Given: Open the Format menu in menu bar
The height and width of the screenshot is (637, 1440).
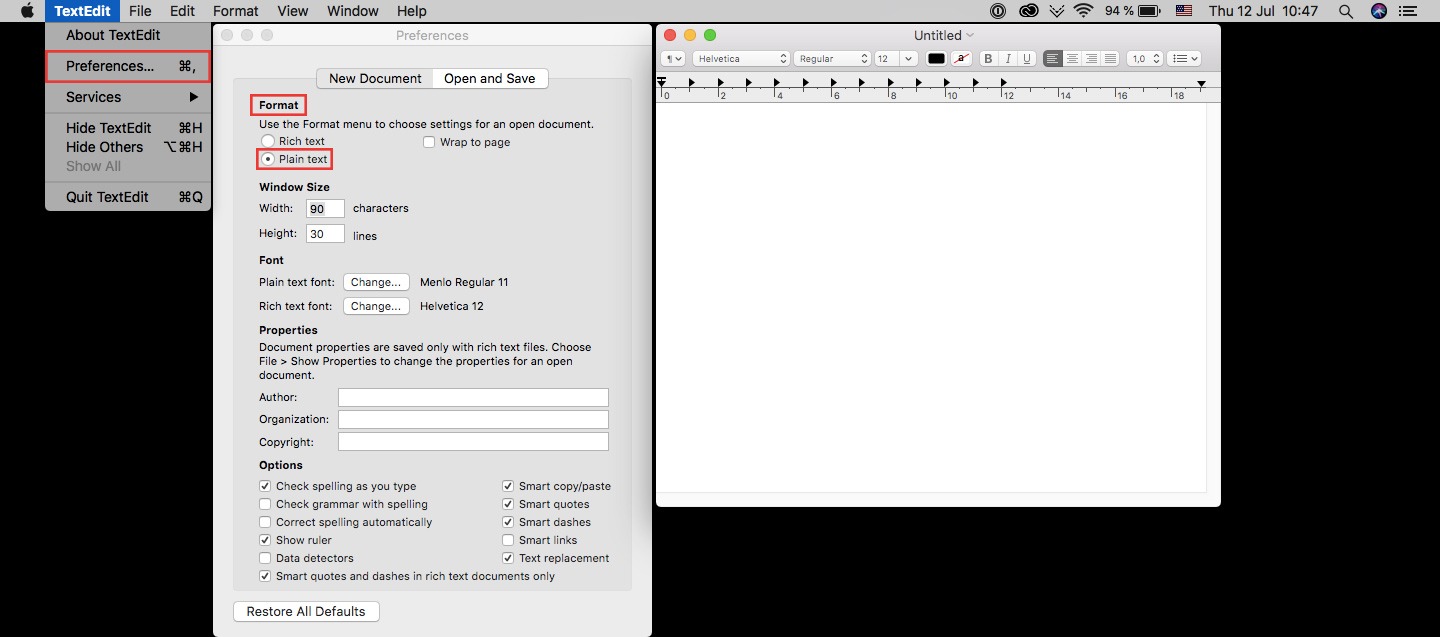Looking at the screenshot, I should pyautogui.click(x=236, y=11).
